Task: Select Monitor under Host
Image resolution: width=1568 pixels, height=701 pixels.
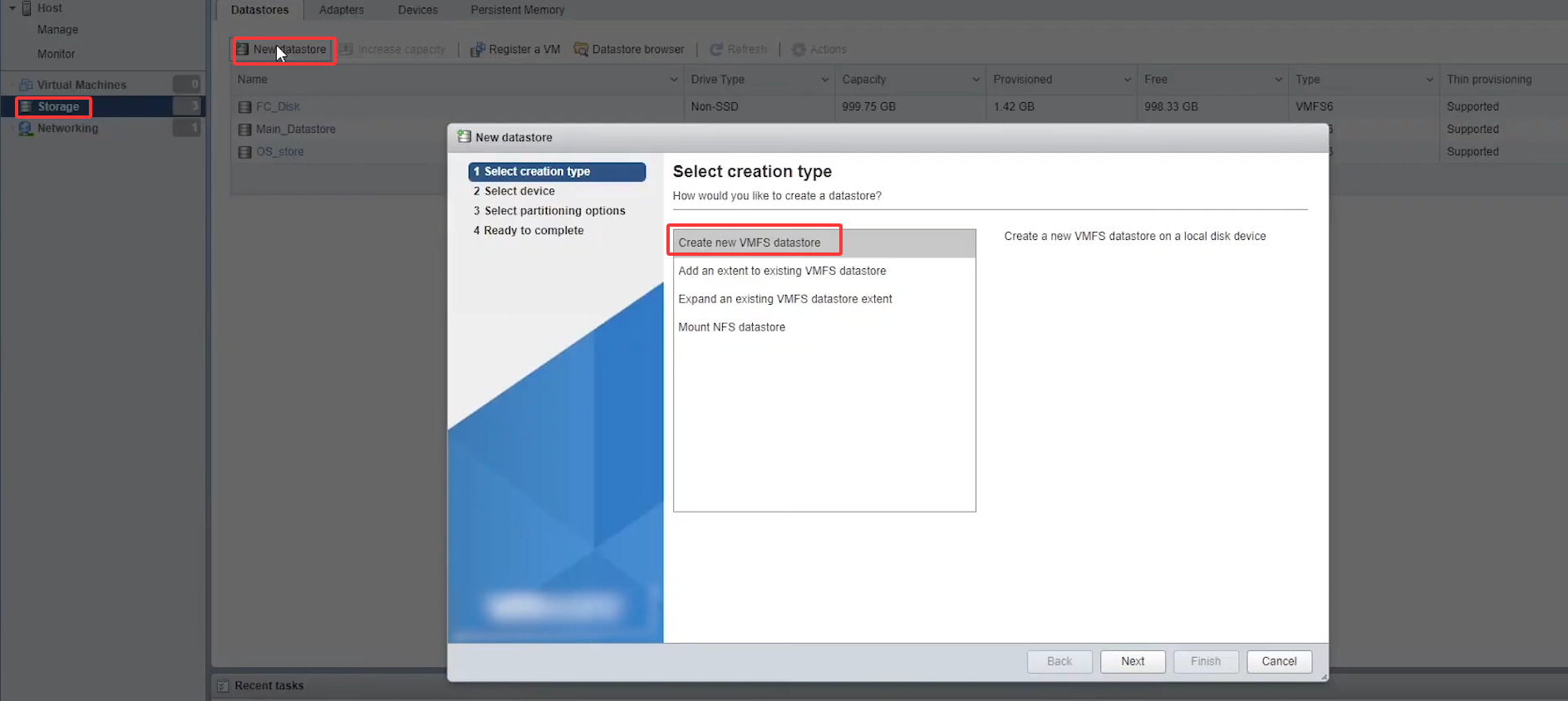Action: (x=56, y=54)
